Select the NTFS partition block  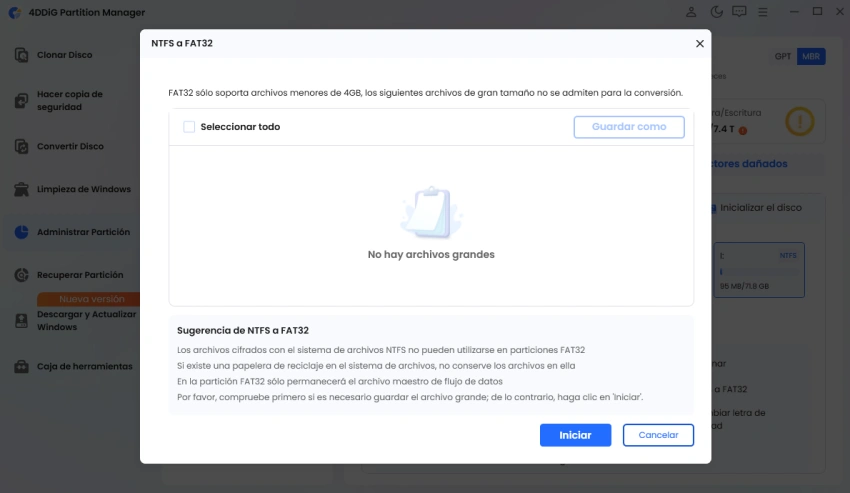click(x=759, y=270)
